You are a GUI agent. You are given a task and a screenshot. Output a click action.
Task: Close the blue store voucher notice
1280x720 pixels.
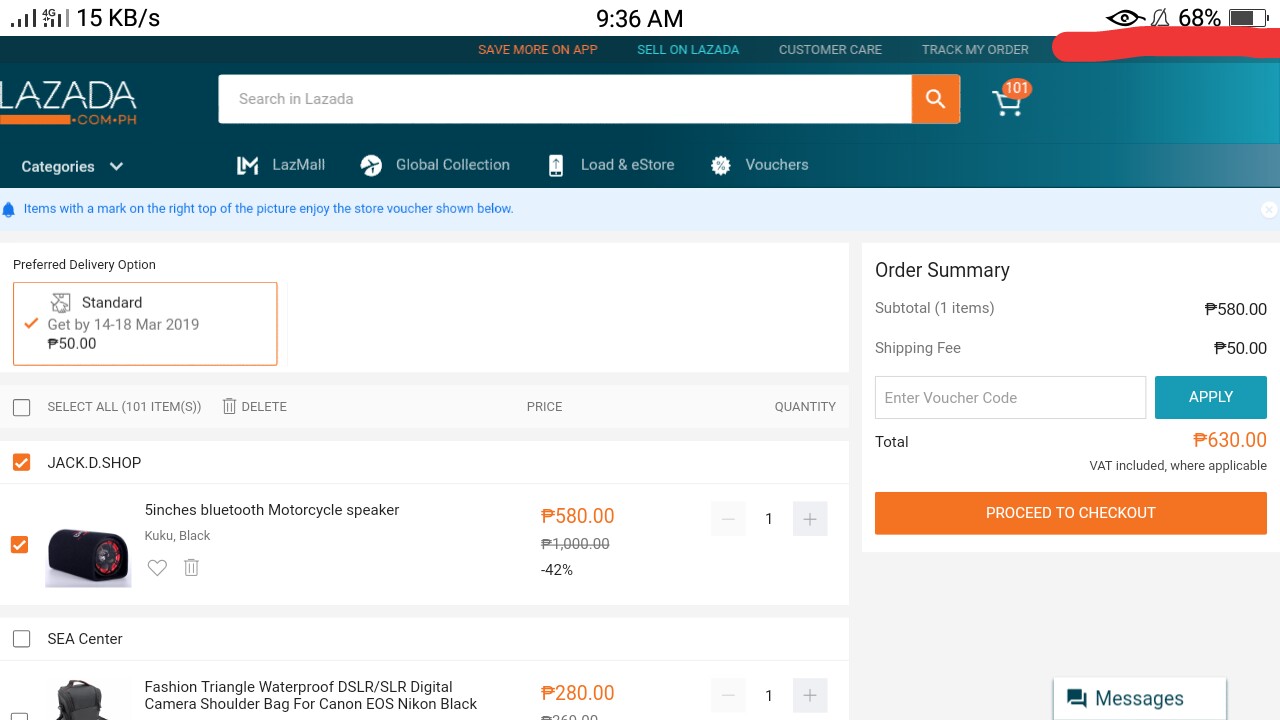(1268, 210)
